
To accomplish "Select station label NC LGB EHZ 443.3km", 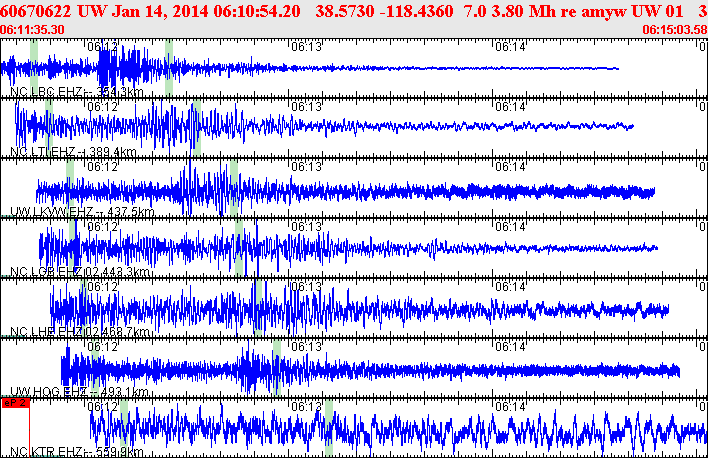I will (80, 271).
